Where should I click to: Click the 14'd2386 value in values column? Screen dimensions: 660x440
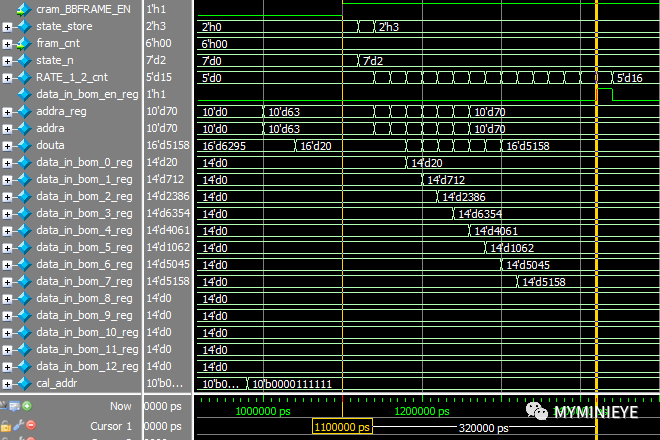click(168, 196)
